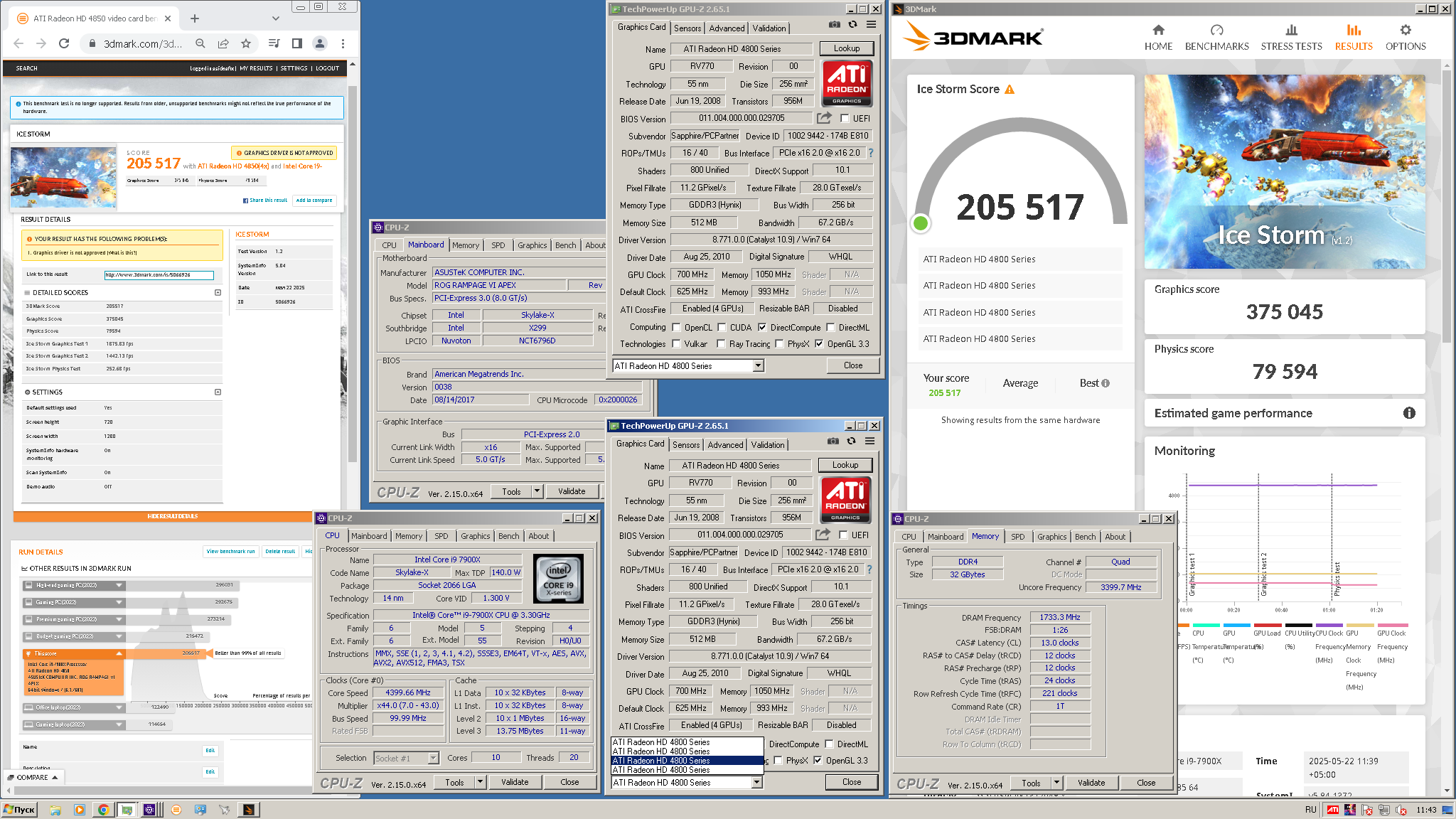This screenshot has height=819, width=1456.
Task: Take screenshot via camera icon in top GPU-Z
Action: (x=834, y=25)
